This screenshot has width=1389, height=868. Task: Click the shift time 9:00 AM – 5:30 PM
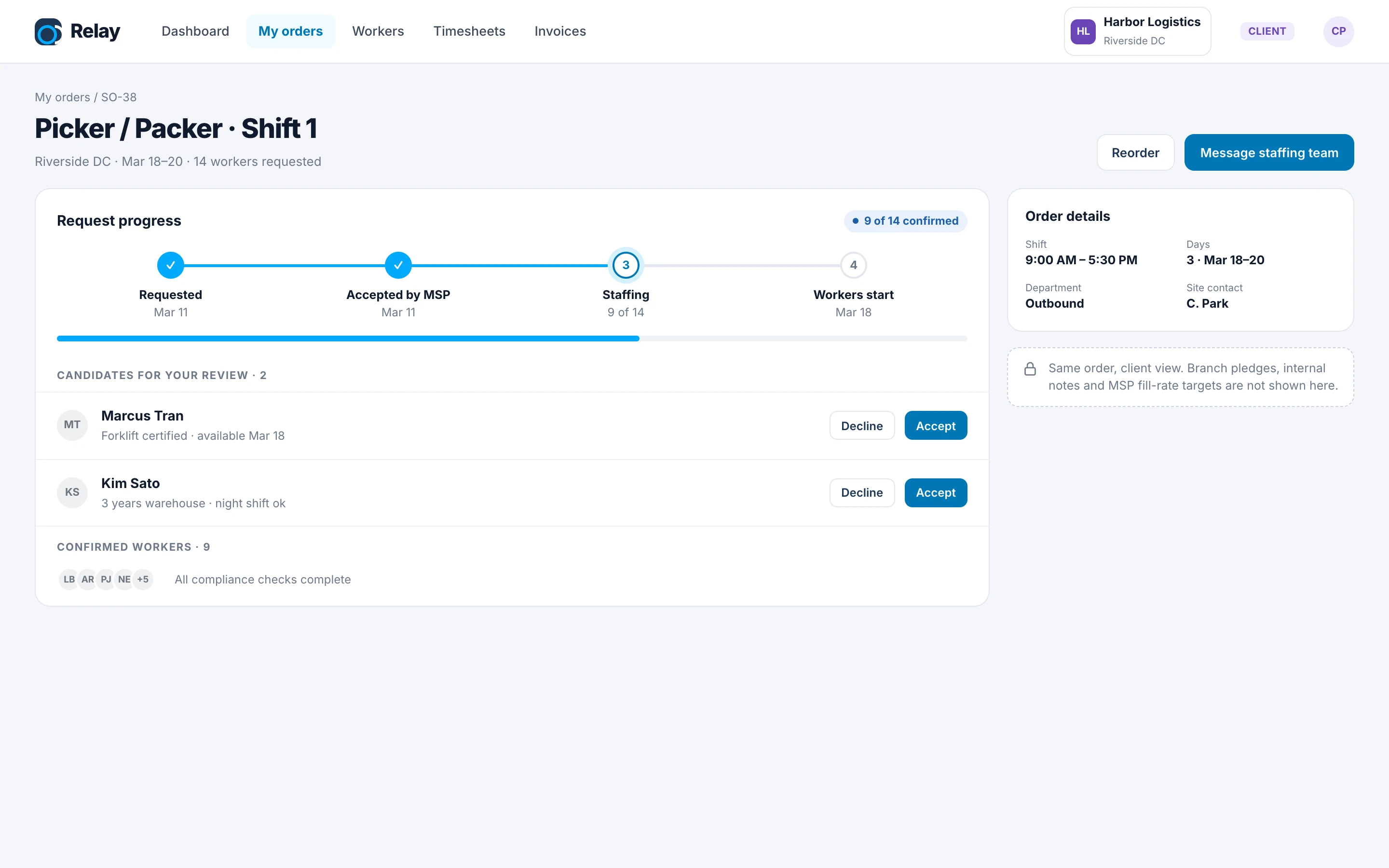[1081, 260]
